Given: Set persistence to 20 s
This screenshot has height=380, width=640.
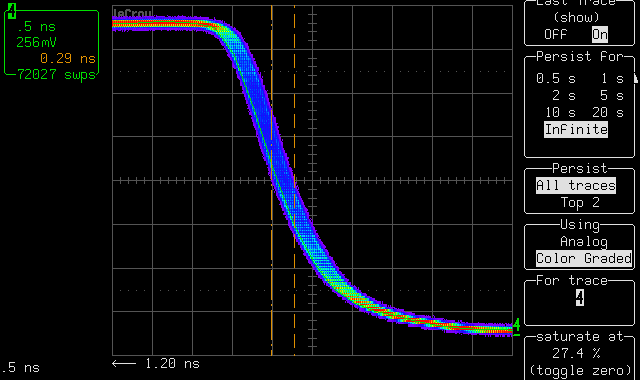Looking at the screenshot, I should click(608, 112).
